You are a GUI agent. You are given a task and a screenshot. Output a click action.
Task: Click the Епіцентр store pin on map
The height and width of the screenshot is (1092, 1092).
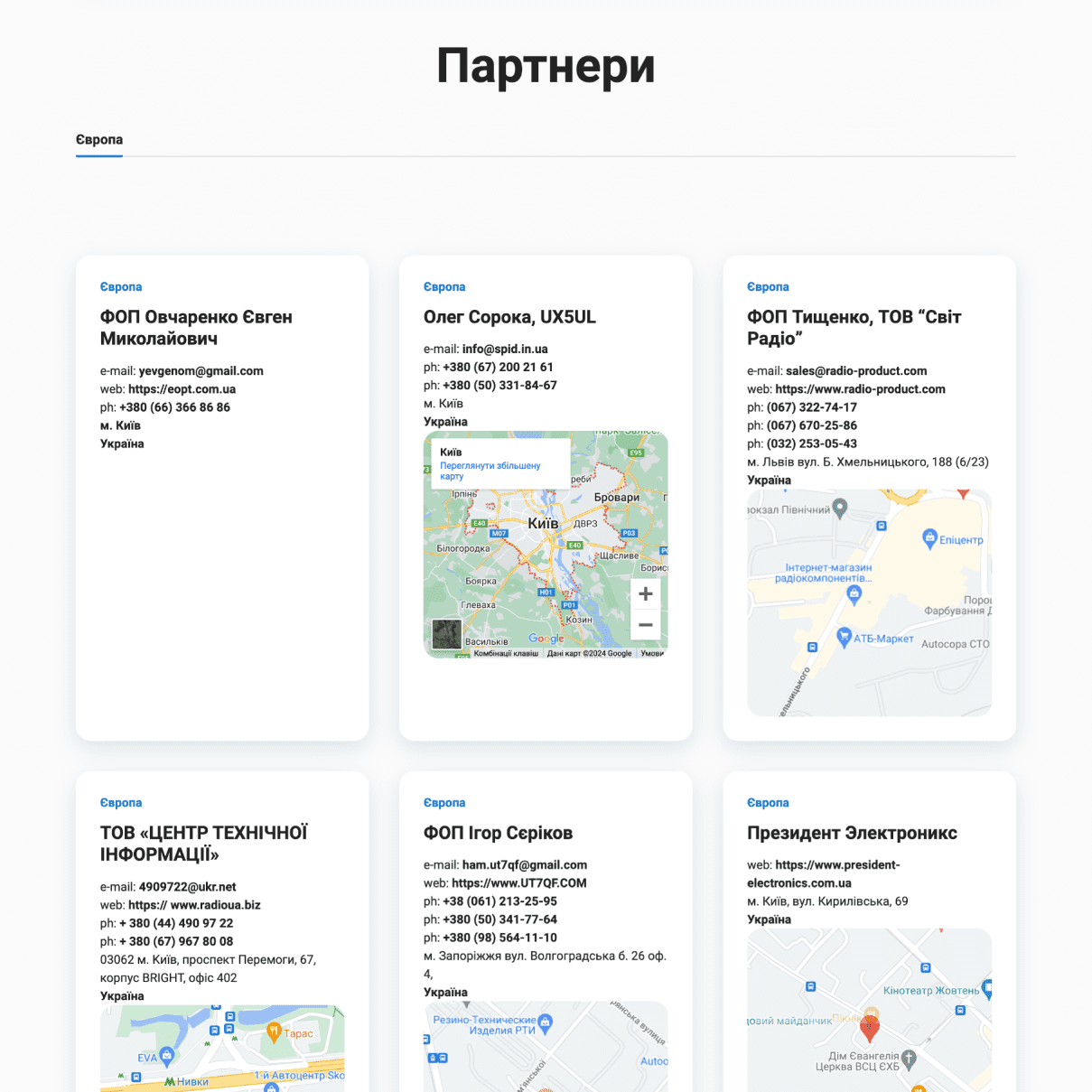(929, 539)
